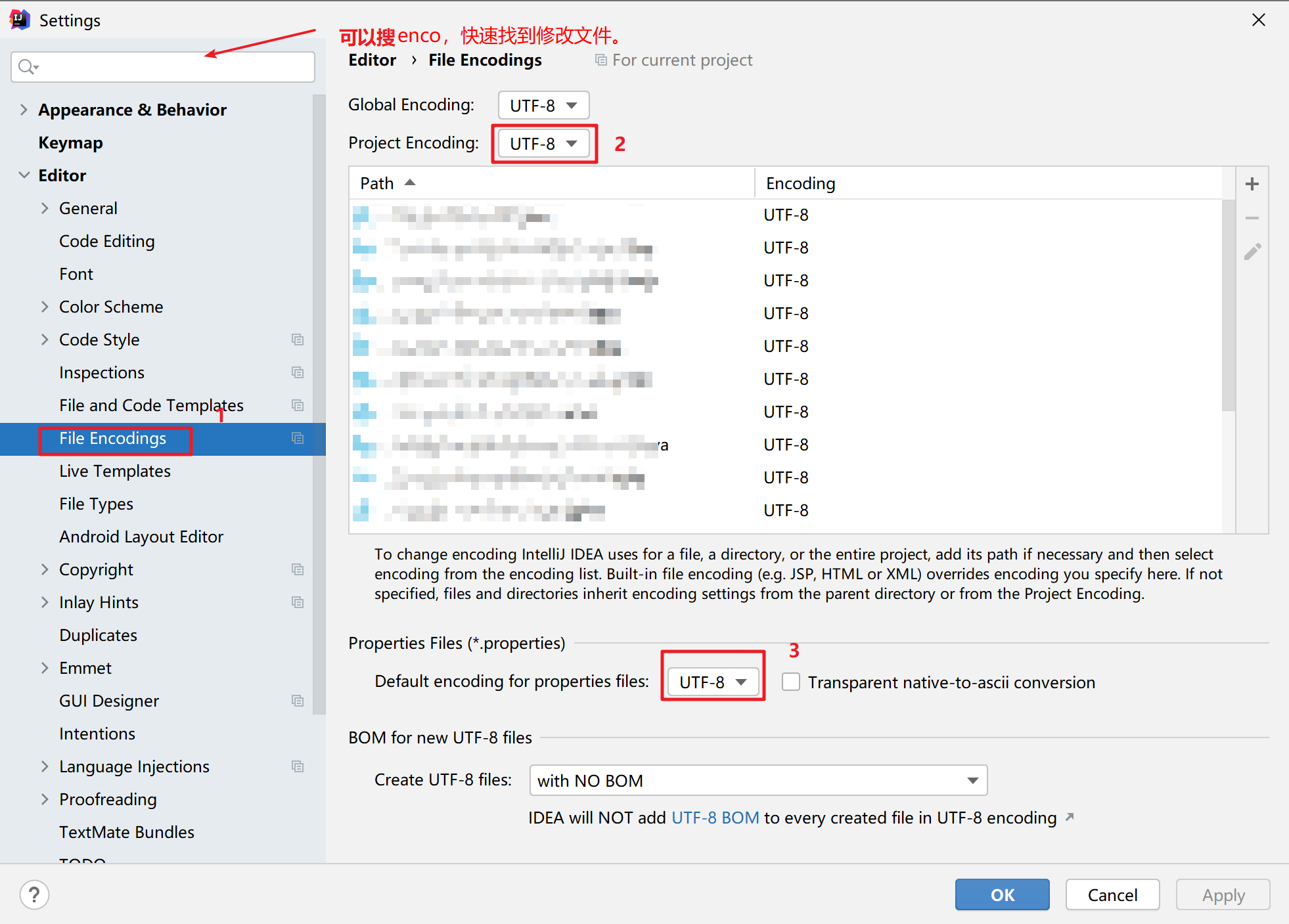
Task: Expand Appearance & Behavior tree node
Action: coord(24,110)
